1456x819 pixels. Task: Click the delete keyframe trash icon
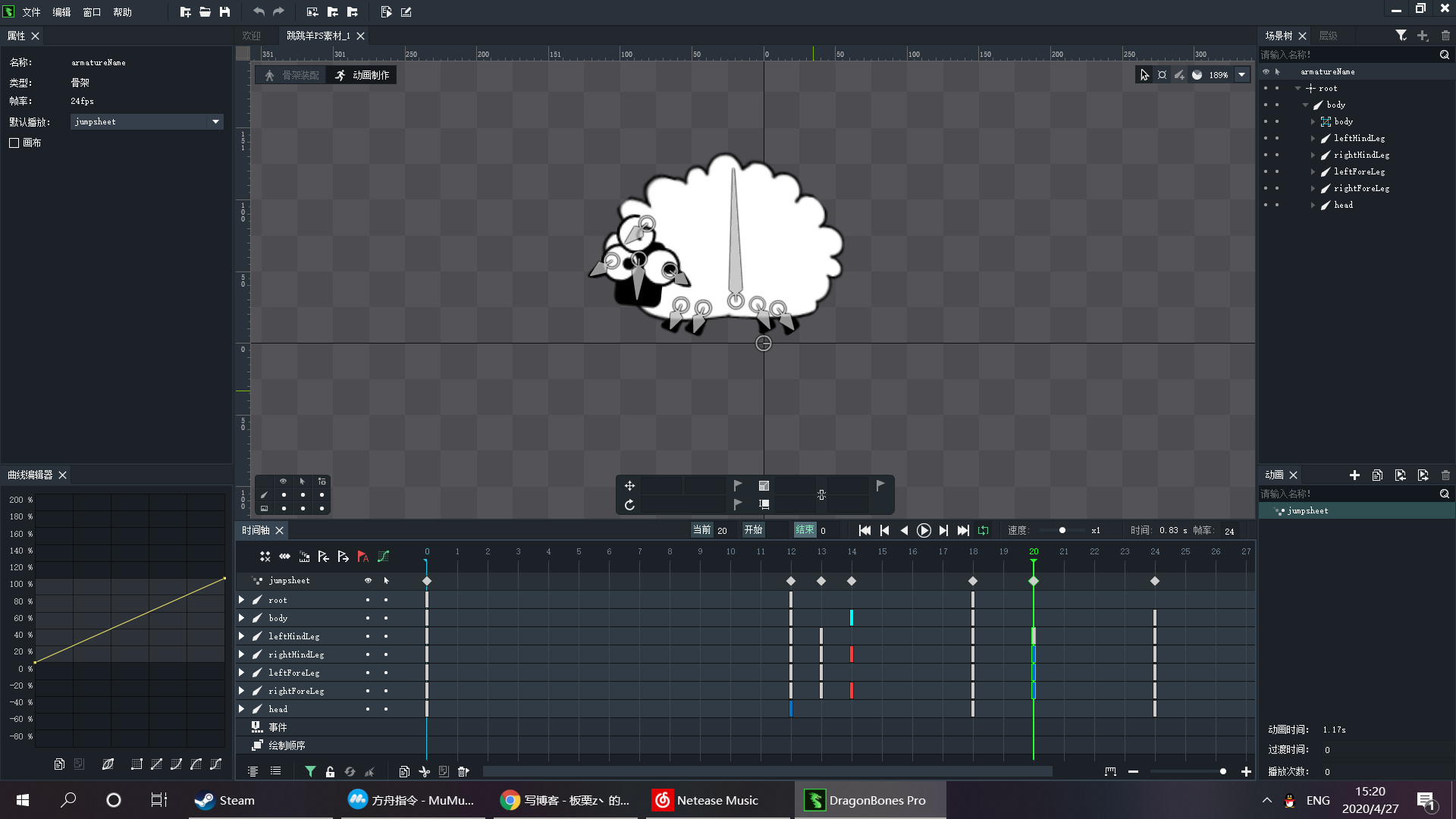pyautogui.click(x=463, y=771)
